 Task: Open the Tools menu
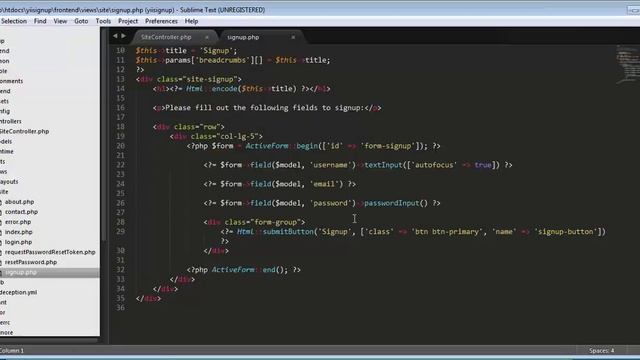[103, 21]
